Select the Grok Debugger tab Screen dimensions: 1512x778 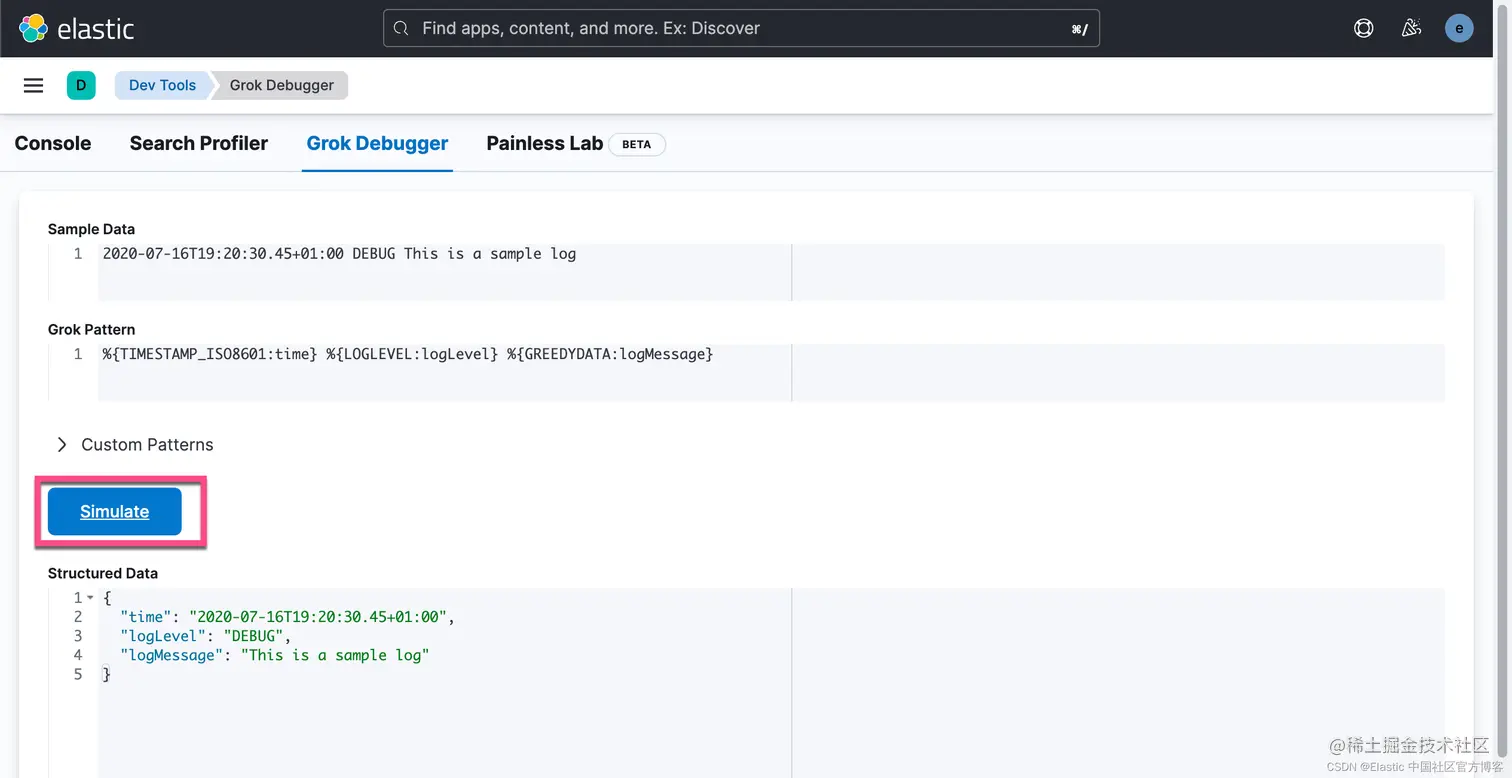point(377,143)
